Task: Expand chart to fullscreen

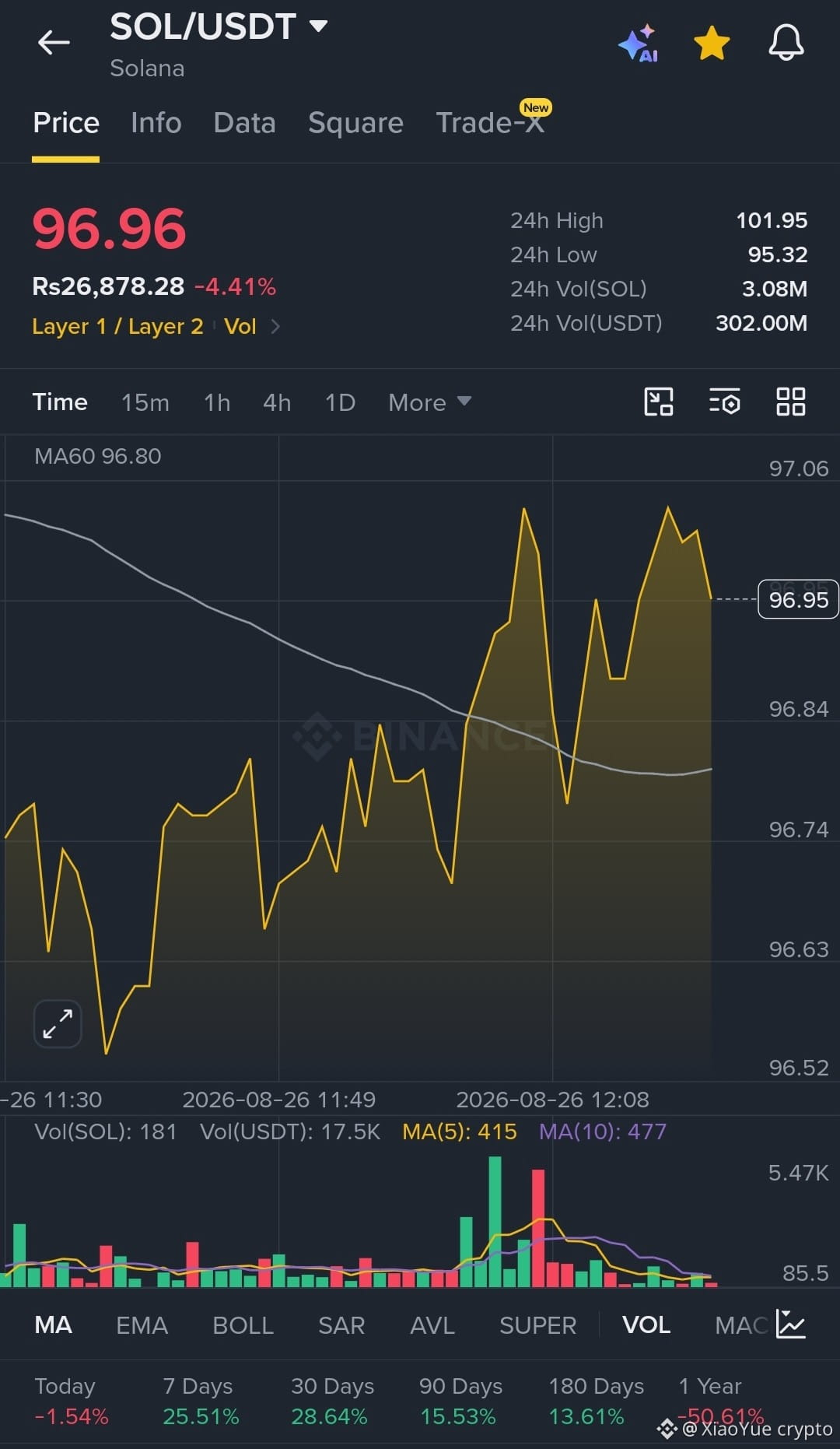Action: [58, 1023]
